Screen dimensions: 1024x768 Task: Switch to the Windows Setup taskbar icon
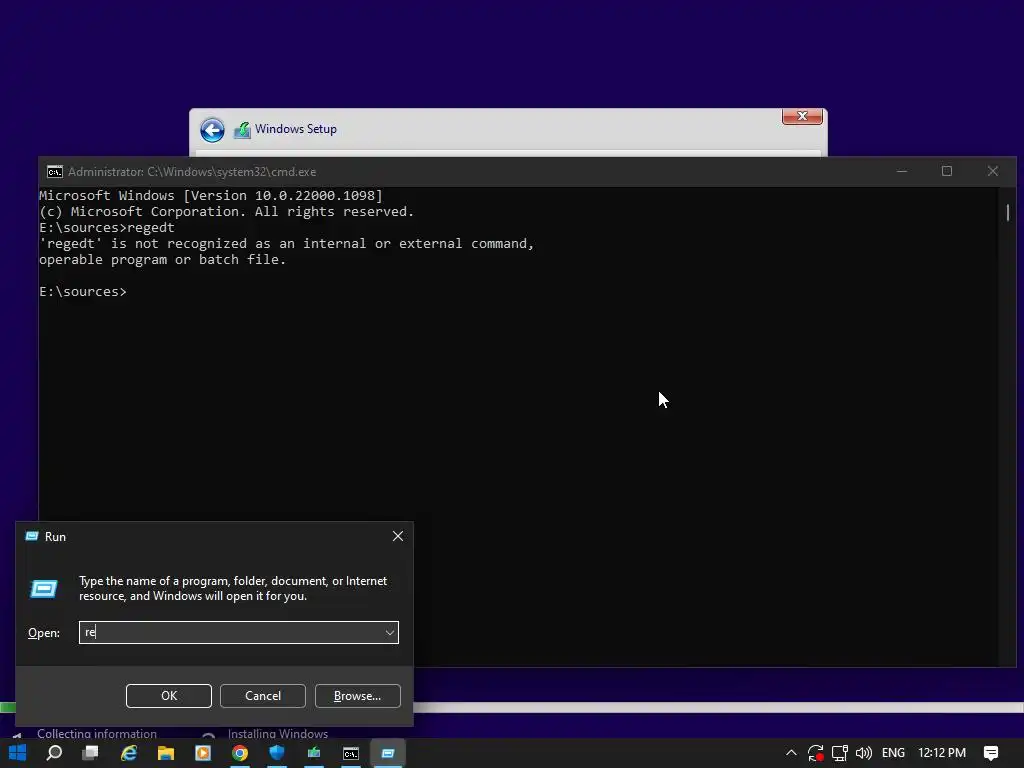[x=314, y=753]
